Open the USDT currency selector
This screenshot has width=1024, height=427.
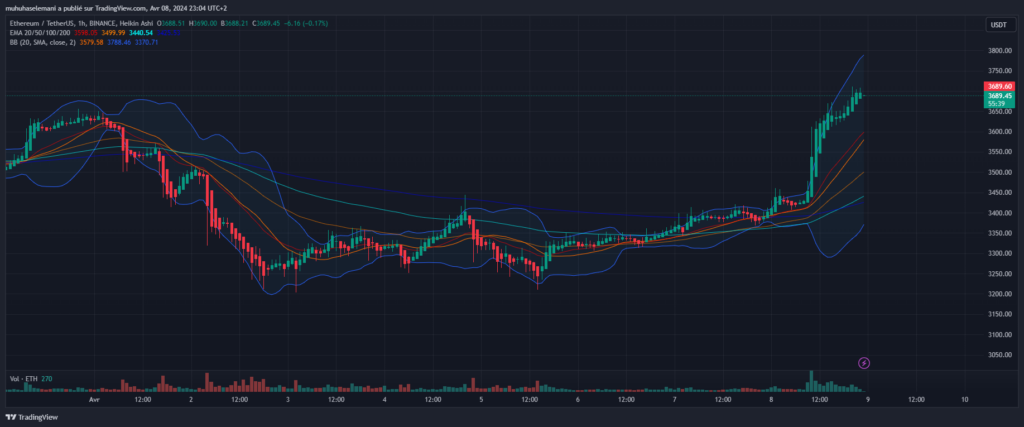point(997,24)
